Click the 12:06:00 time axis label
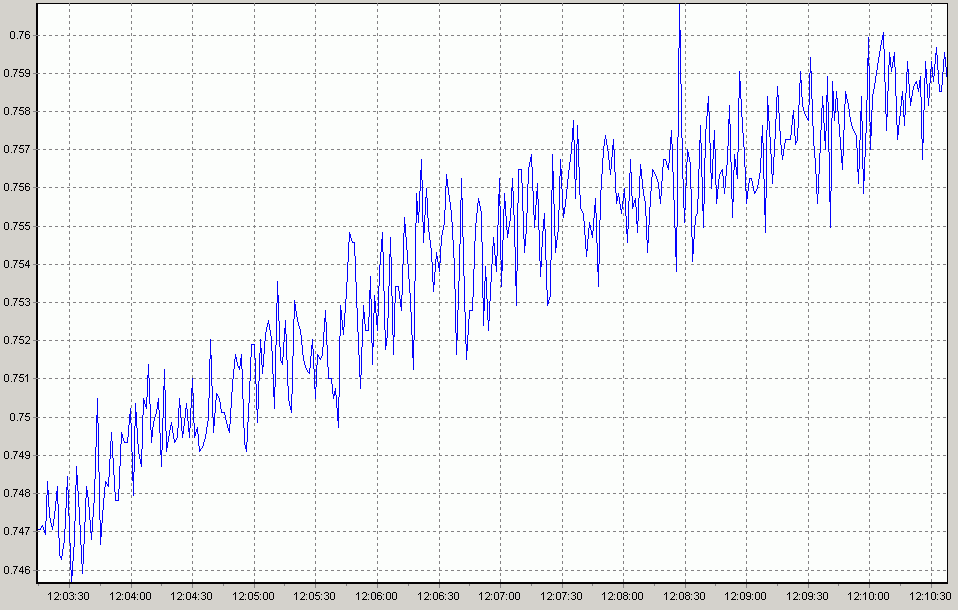 pos(377,596)
